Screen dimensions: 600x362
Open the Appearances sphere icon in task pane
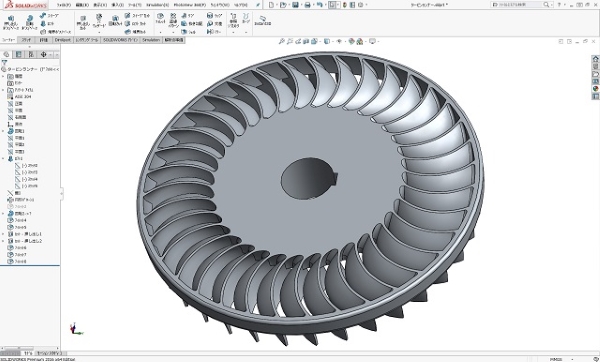tap(595, 89)
